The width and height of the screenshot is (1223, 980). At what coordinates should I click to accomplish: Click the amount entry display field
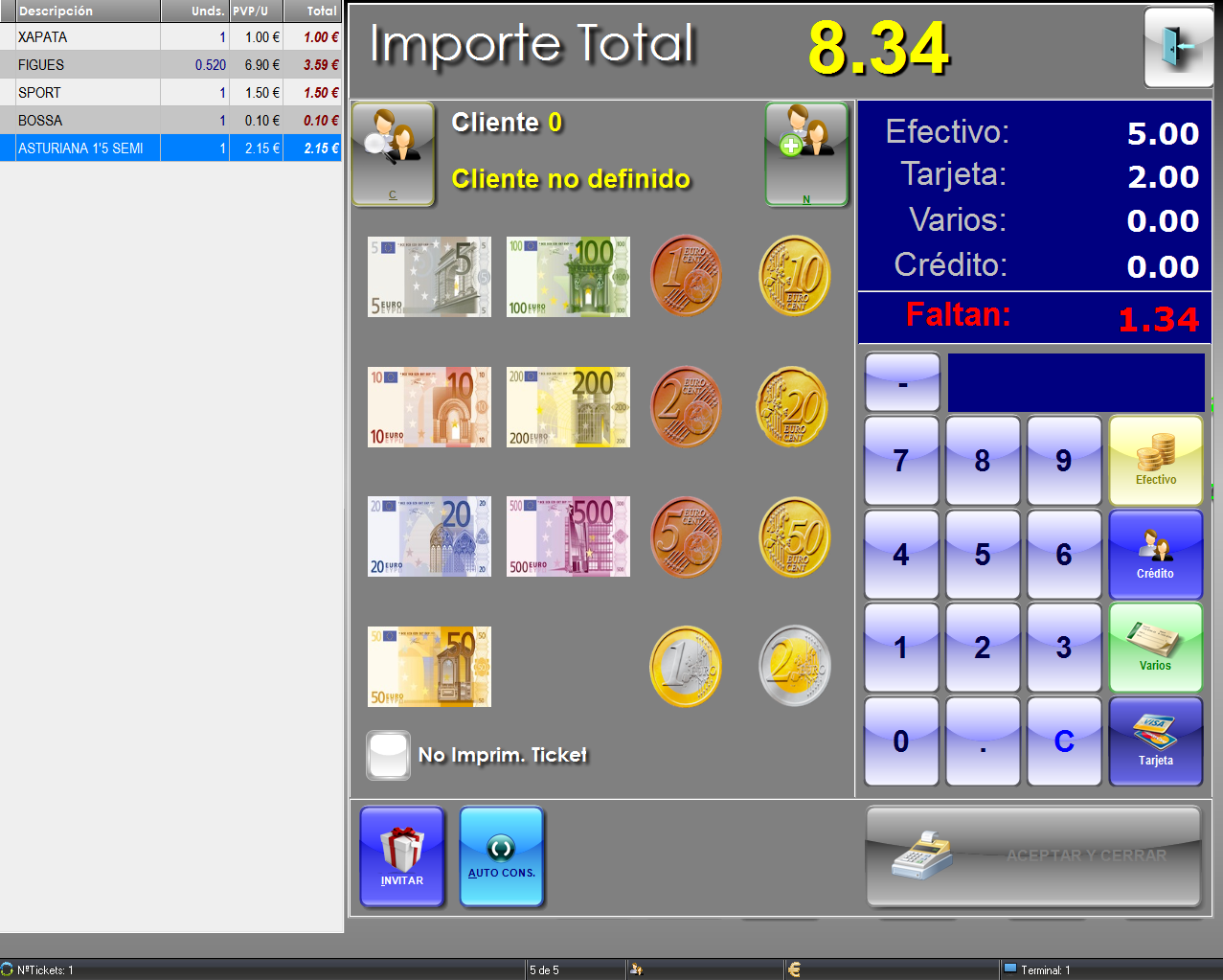(1075, 383)
